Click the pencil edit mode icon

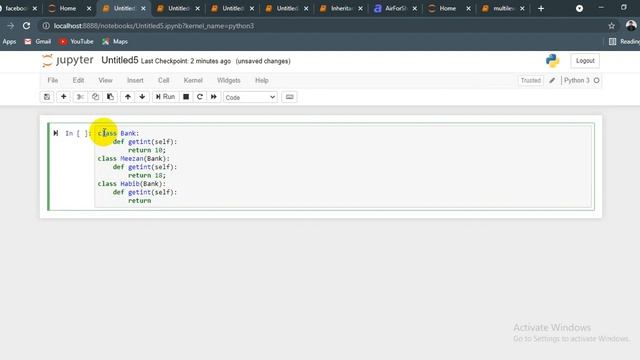pyautogui.click(x=552, y=80)
